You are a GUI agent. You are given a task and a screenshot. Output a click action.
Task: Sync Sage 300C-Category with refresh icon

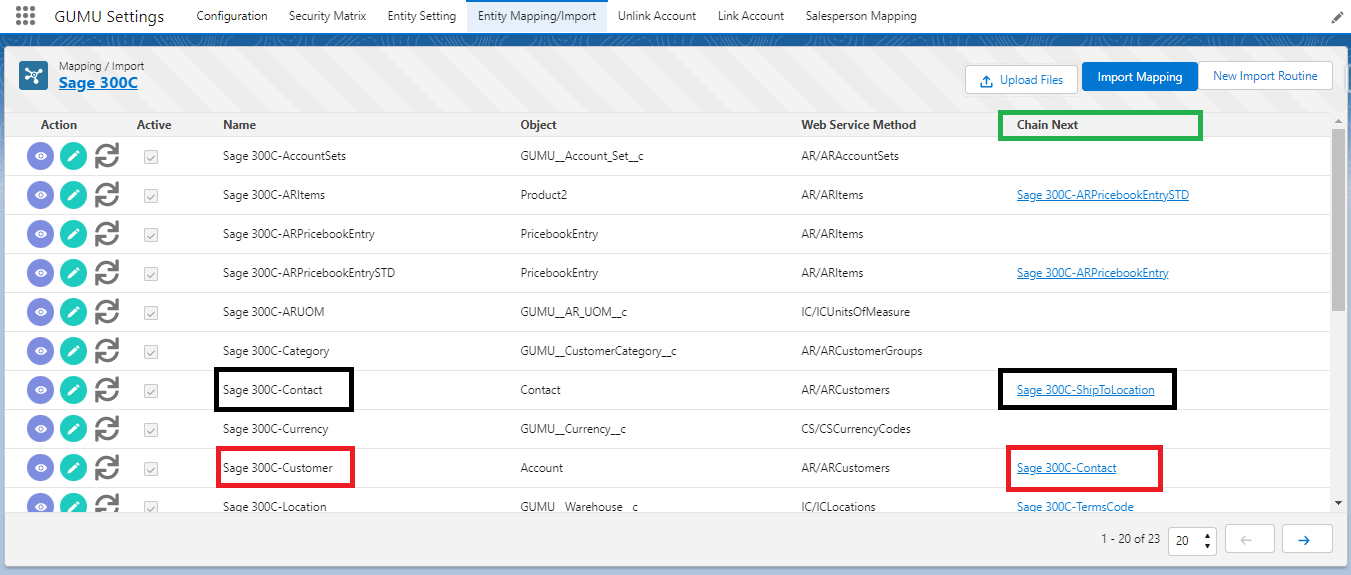tap(106, 352)
